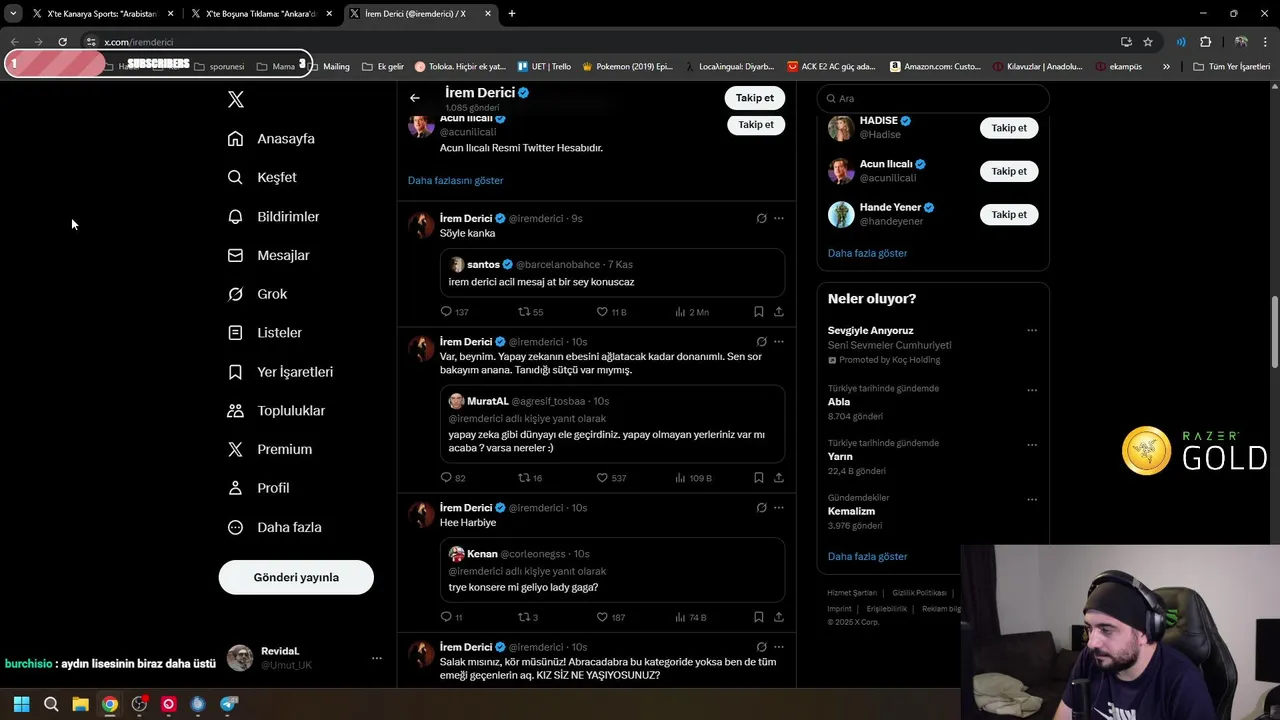Image resolution: width=1280 pixels, height=720 pixels.
Task: Follow HADISE in suggestions
Action: [x=1009, y=128]
